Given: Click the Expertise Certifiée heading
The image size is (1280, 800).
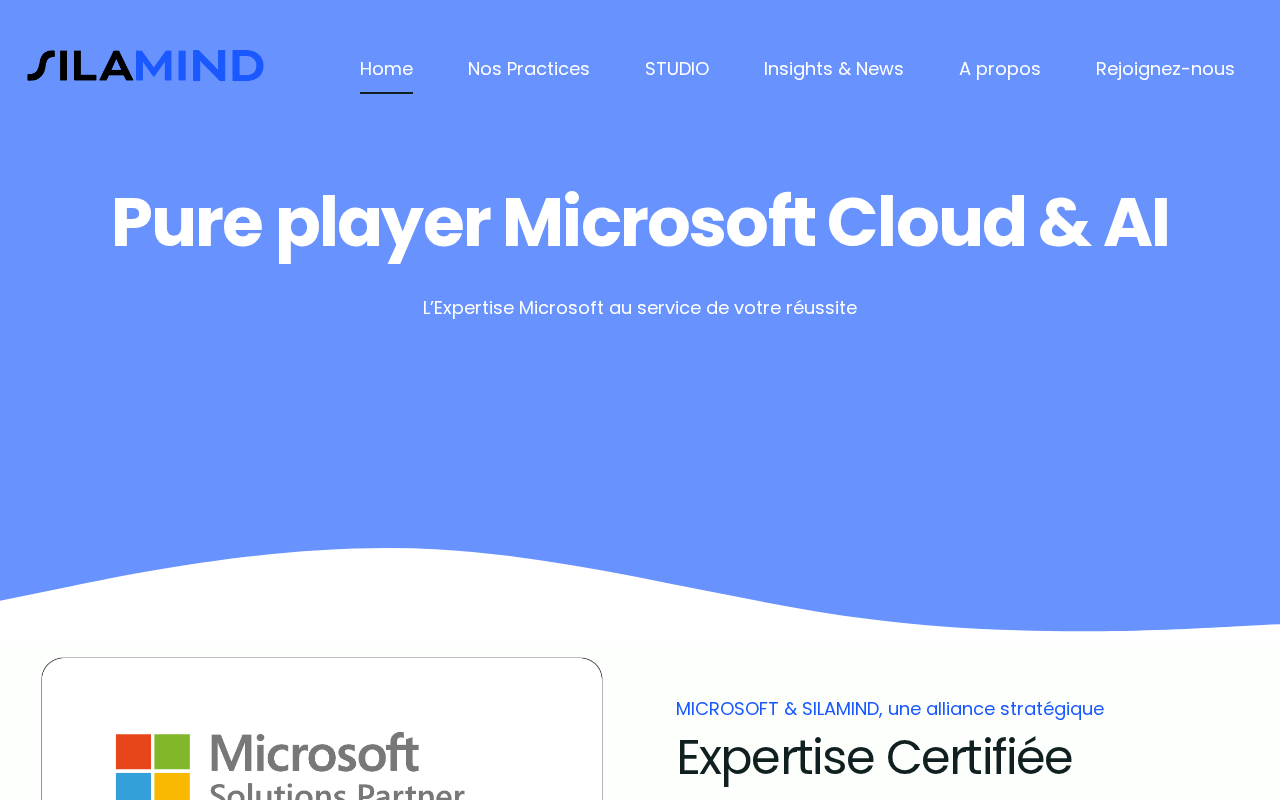Looking at the screenshot, I should (x=874, y=757).
